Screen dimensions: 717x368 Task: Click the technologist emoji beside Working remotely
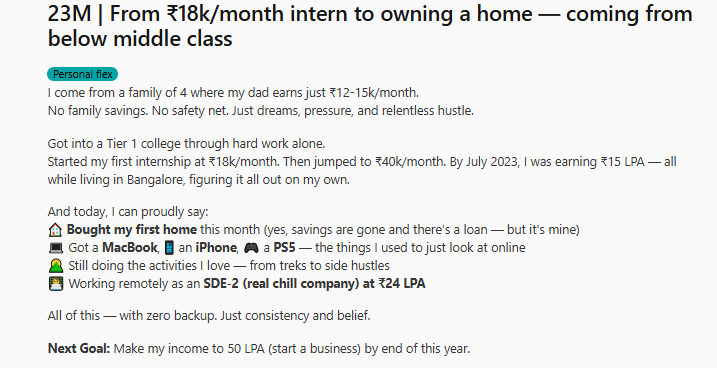[x=56, y=283]
